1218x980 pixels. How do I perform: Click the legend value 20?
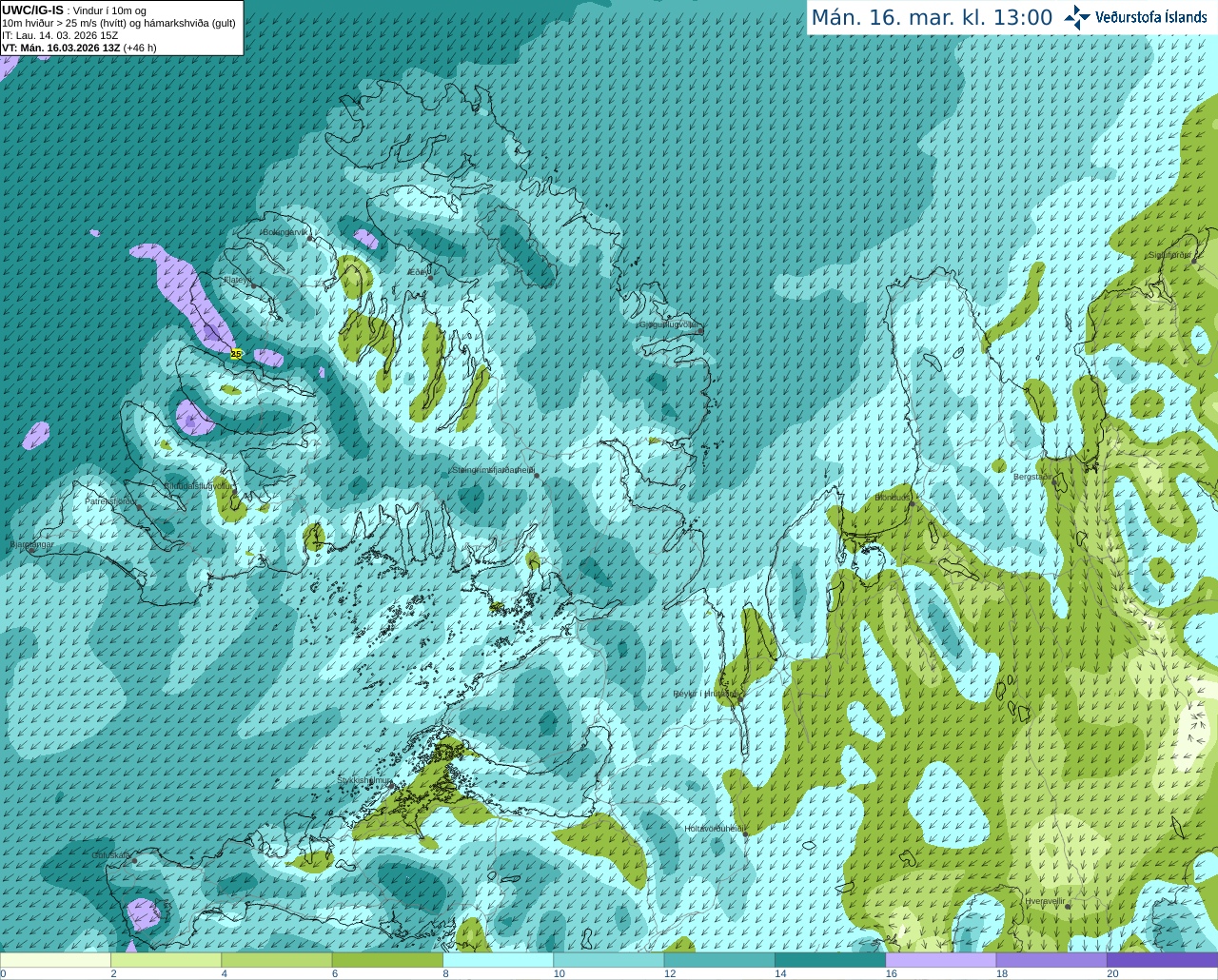[1112, 974]
